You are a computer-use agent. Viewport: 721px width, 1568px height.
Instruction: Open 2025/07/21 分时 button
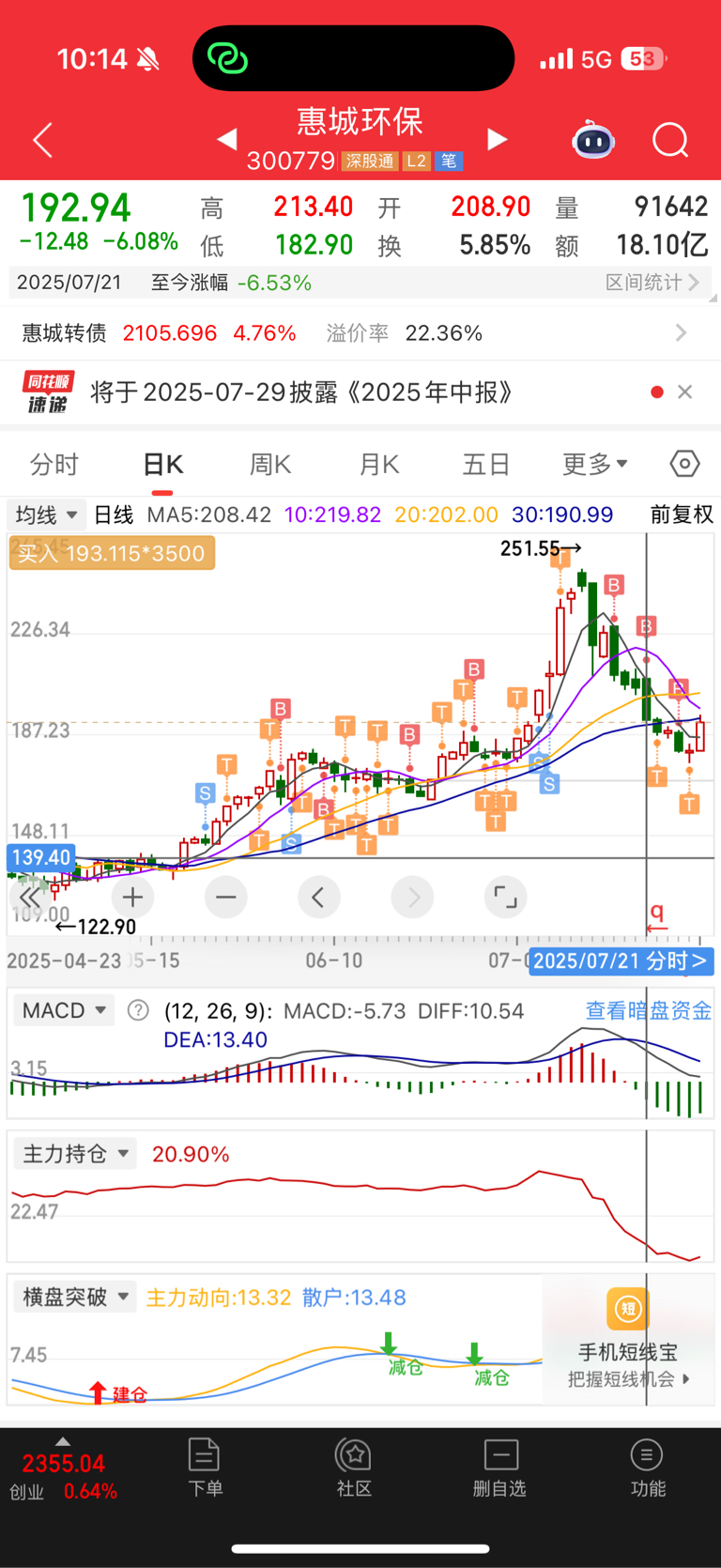pyautogui.click(x=621, y=961)
